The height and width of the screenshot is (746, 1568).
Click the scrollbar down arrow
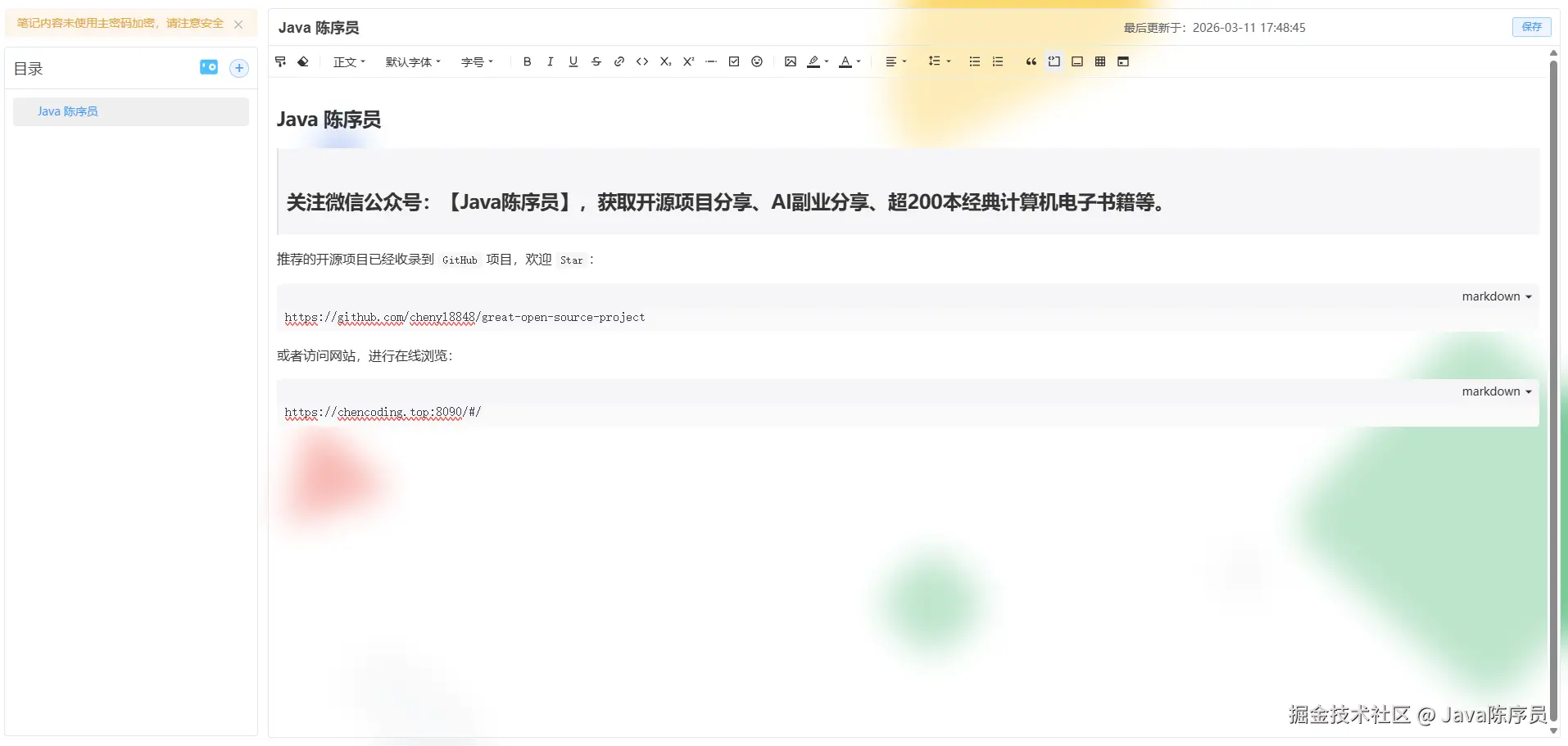point(1553,730)
